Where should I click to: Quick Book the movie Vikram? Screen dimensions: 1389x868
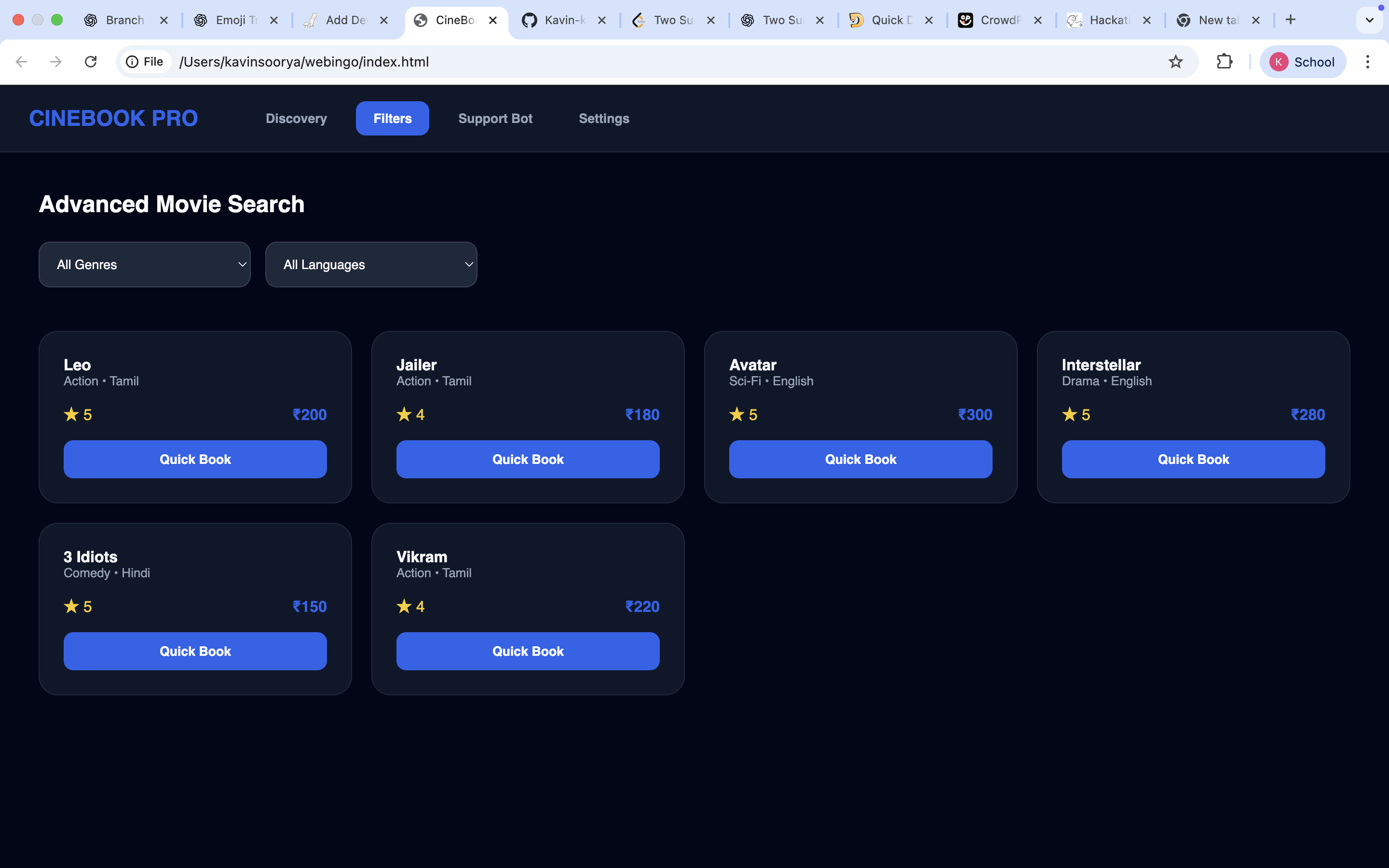[528, 651]
